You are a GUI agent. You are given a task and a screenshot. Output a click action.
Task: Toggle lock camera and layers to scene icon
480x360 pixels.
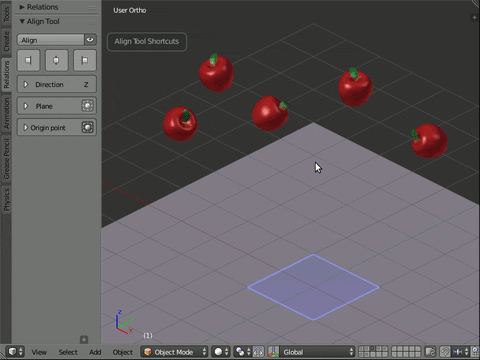[430, 352]
